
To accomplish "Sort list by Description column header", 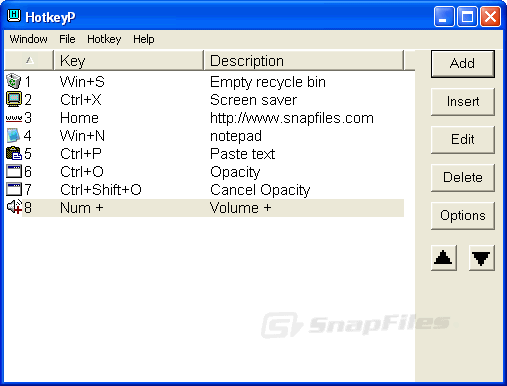I will [304, 60].
